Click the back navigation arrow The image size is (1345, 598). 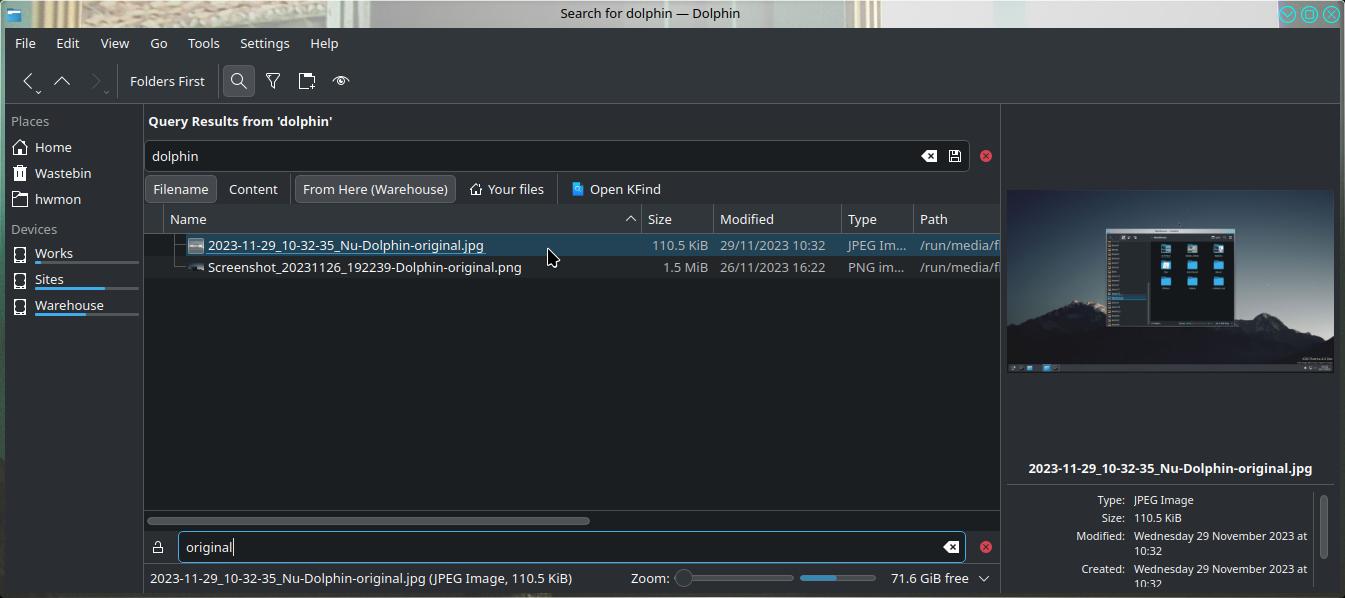tap(29, 82)
